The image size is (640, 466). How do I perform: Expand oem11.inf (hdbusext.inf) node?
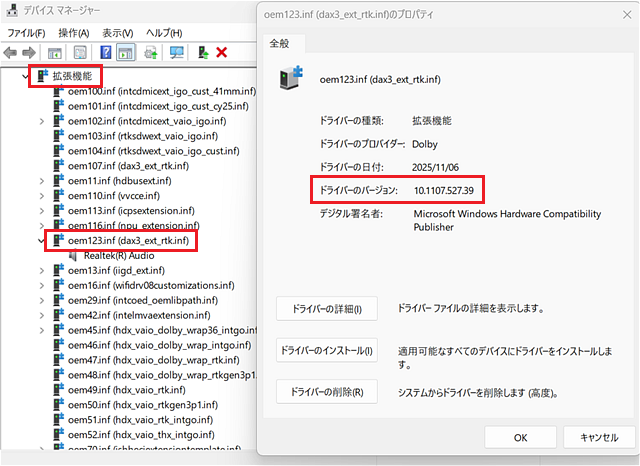click(x=42, y=181)
